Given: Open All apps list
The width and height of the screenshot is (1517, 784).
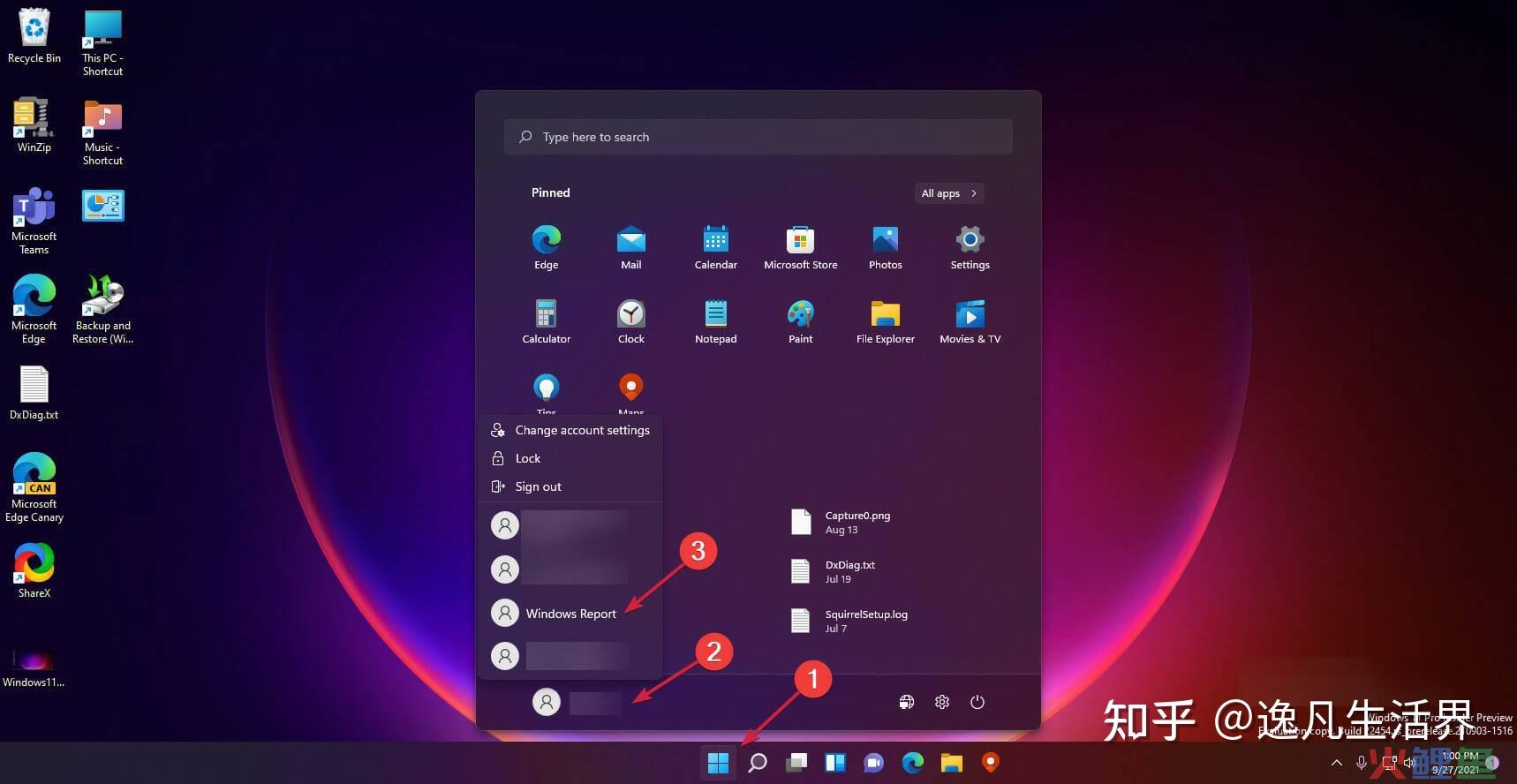Looking at the screenshot, I should point(948,193).
